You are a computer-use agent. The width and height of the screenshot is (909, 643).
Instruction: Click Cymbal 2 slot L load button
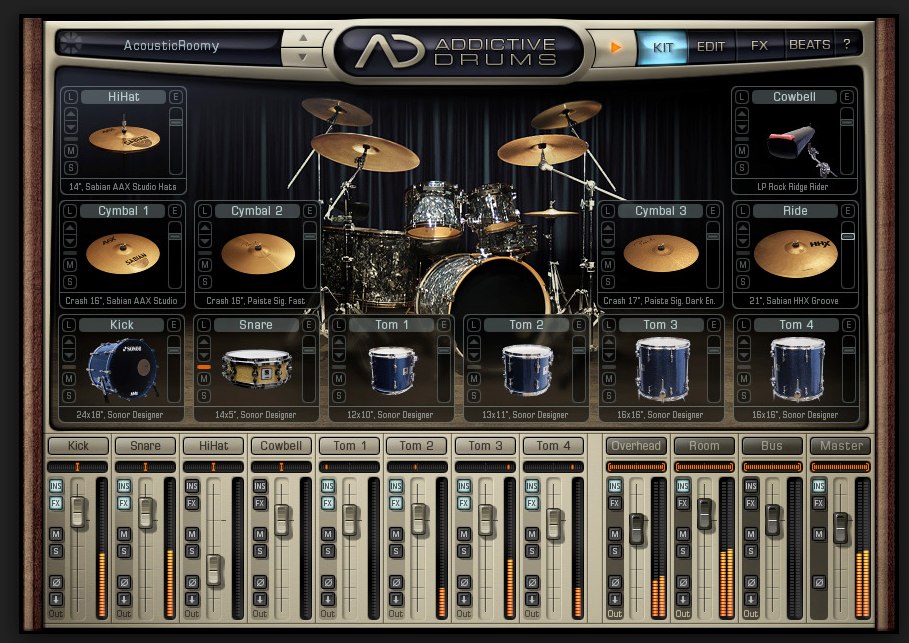204,211
